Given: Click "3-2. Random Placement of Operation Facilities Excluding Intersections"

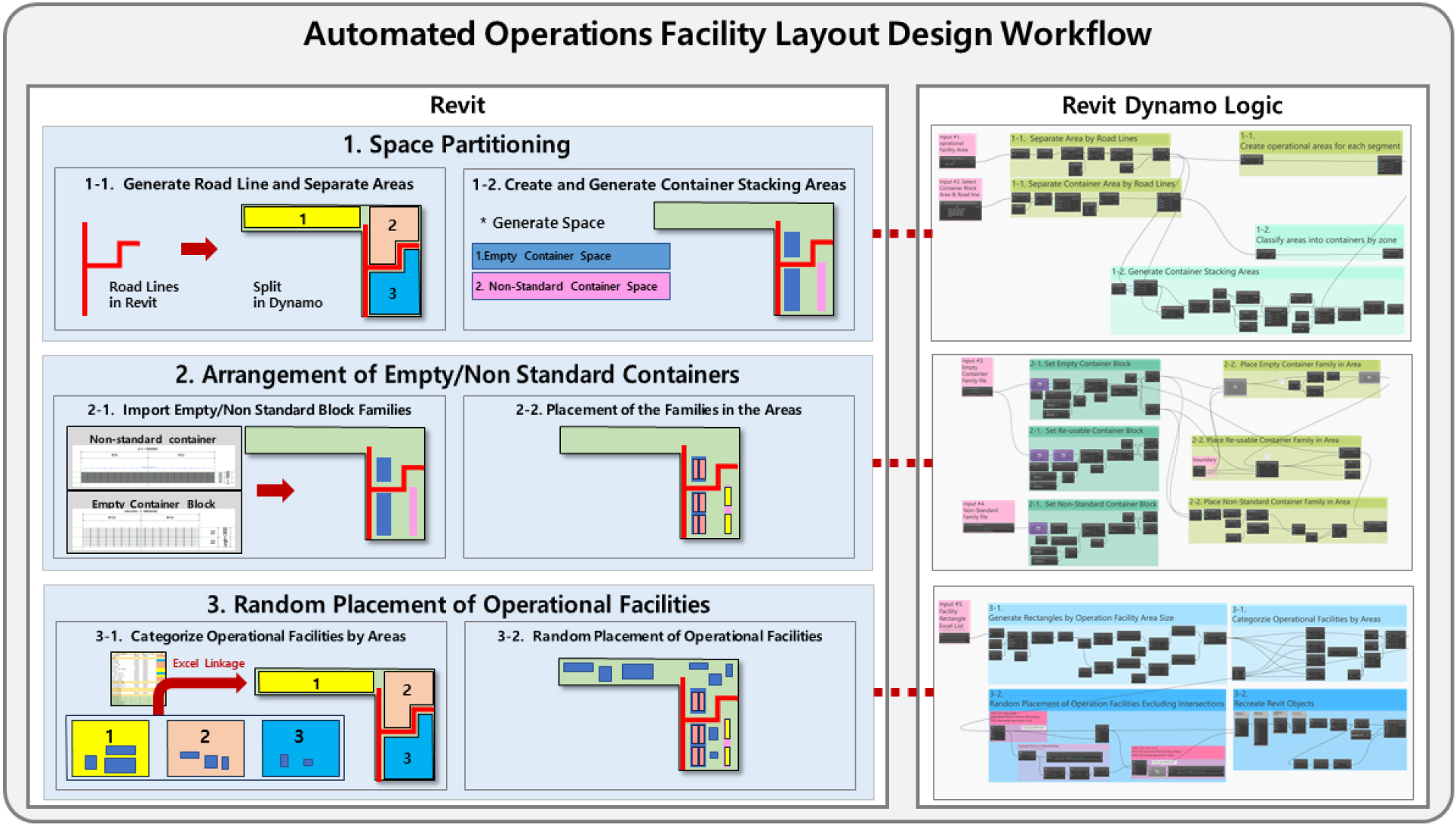Looking at the screenshot, I should point(1107,735).
